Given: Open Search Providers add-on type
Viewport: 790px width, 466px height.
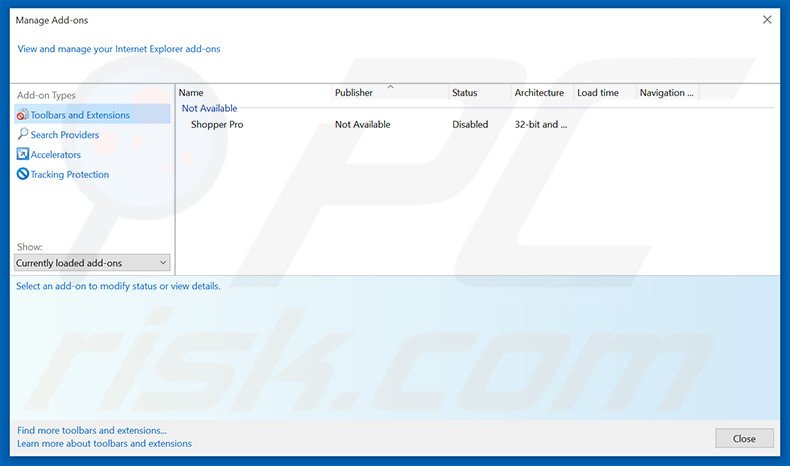Looking at the screenshot, I should 64,135.
